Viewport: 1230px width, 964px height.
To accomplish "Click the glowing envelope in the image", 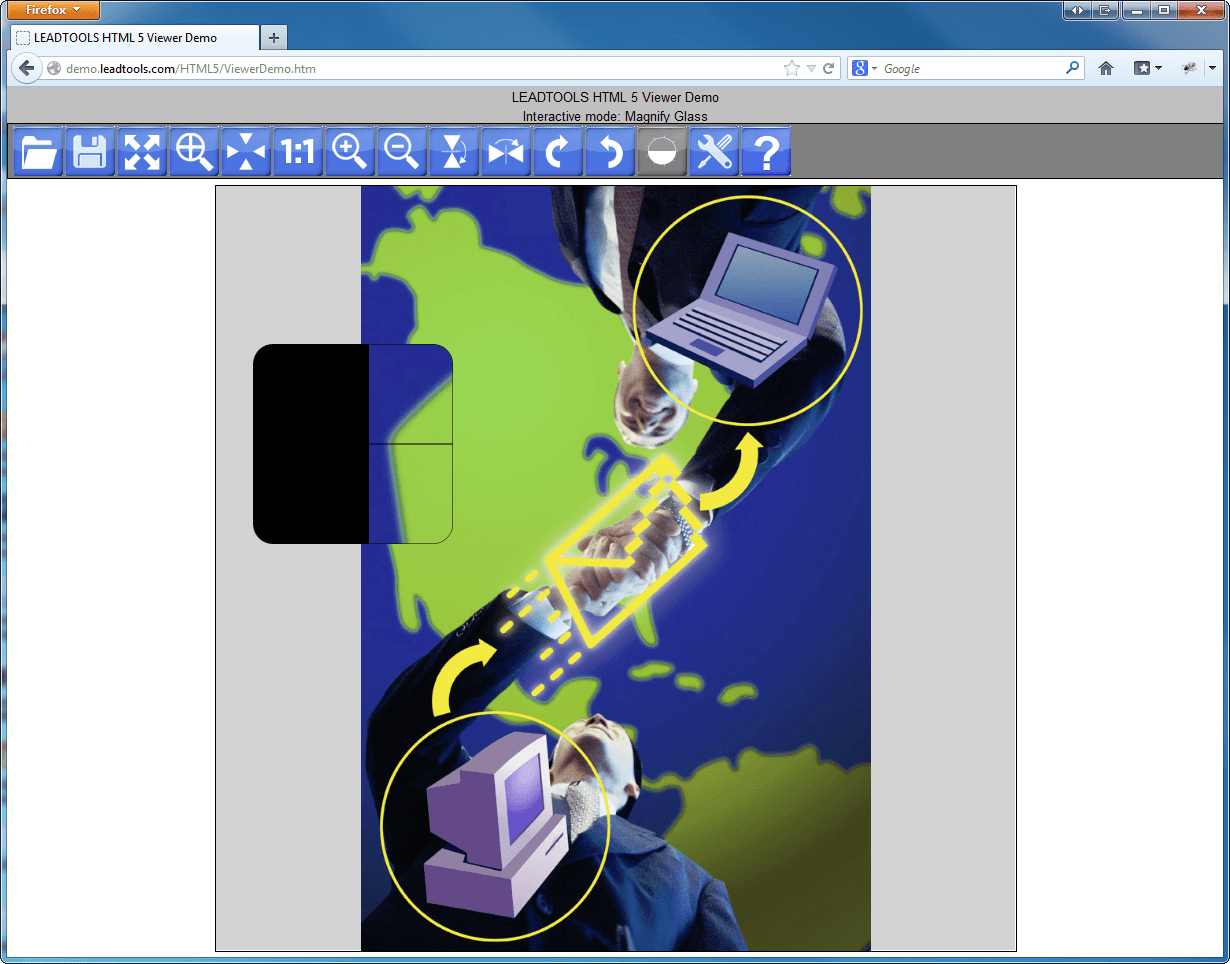I will click(x=625, y=550).
